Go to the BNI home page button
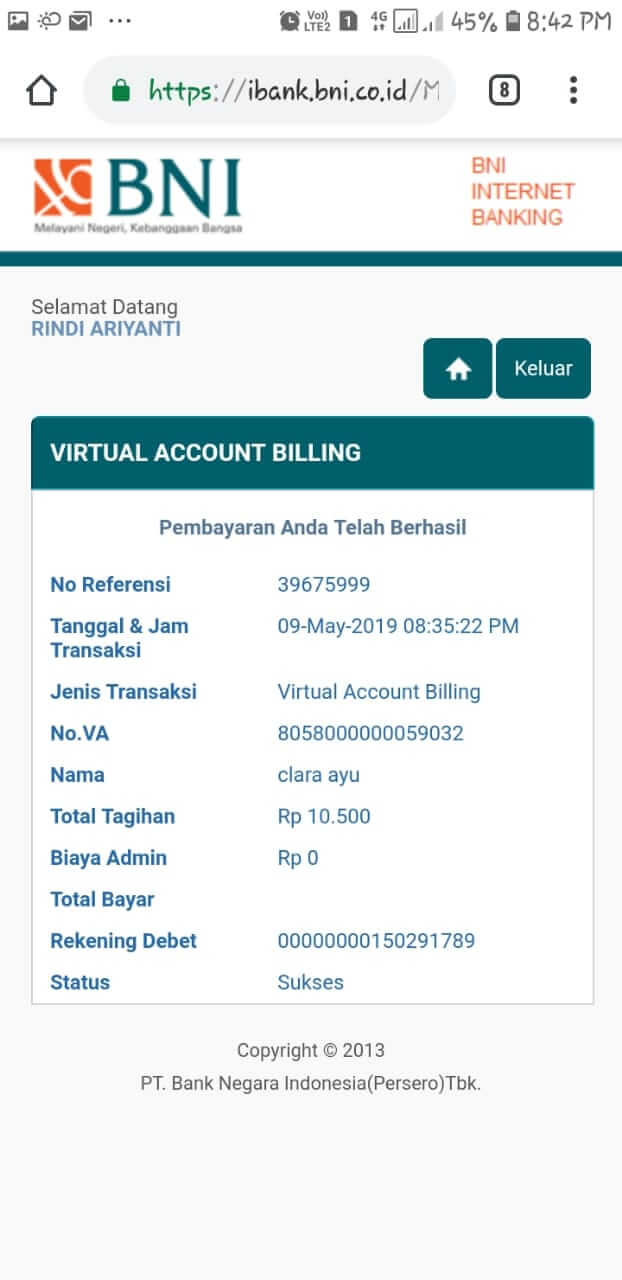 coord(457,369)
